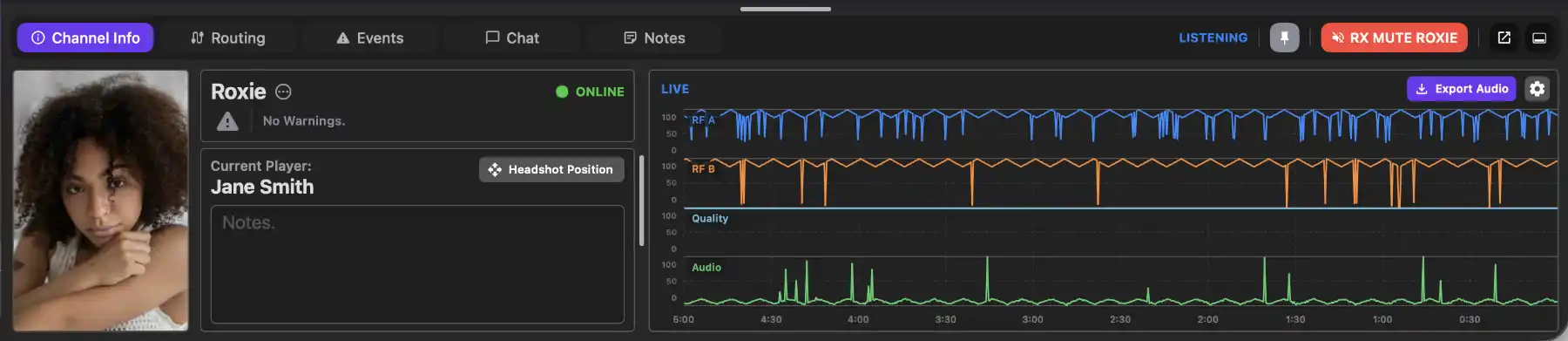Click the channel info panel scrollbar
Screen dimensions: 1568x341
pos(642,201)
